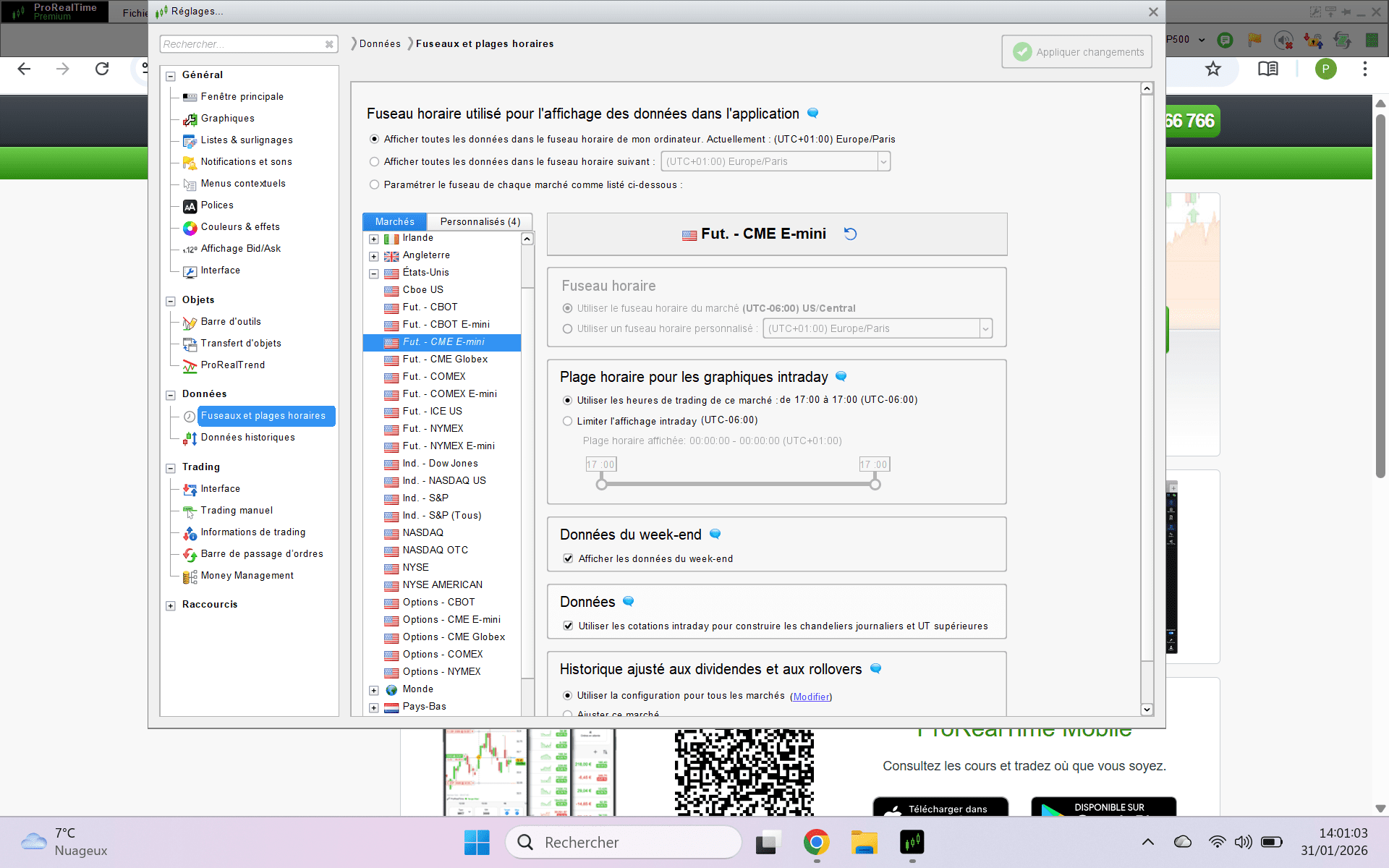Click left handle of intraday time slider
The height and width of the screenshot is (868, 1389).
[x=601, y=484]
